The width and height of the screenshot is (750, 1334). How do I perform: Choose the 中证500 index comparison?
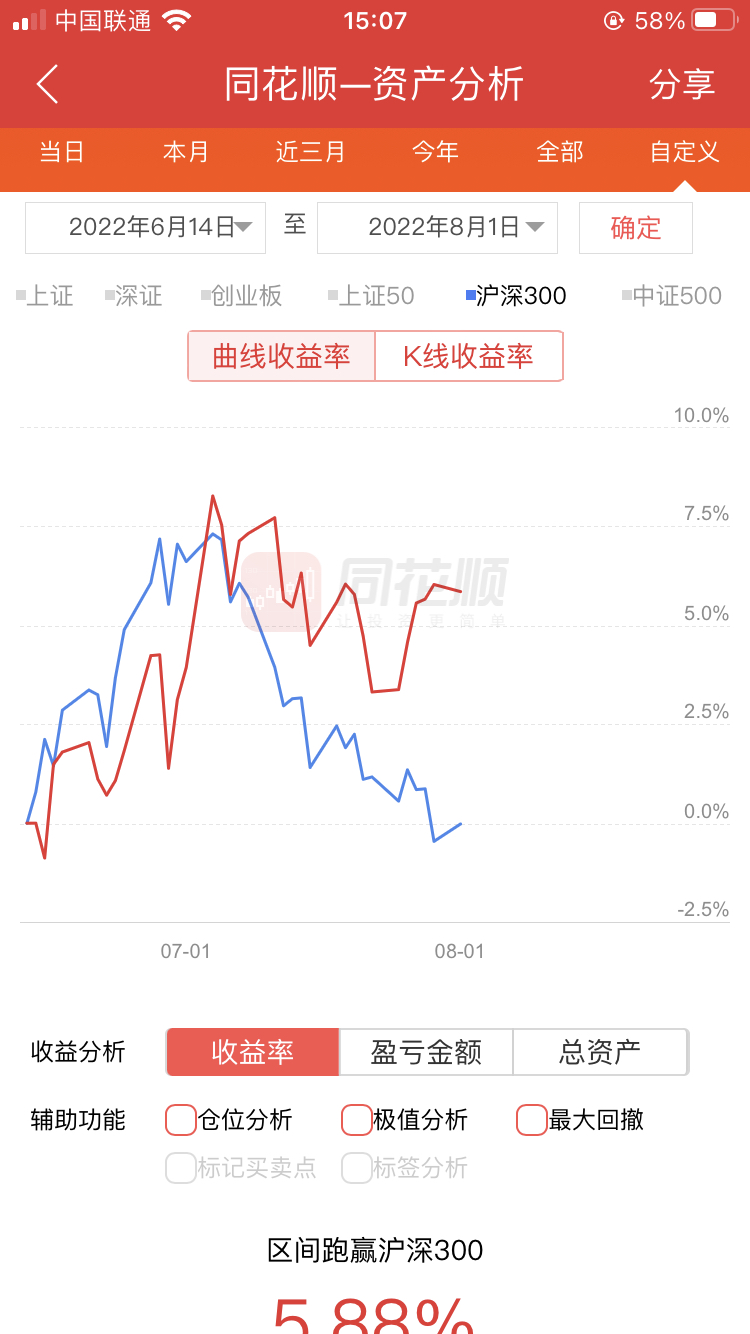[672, 296]
